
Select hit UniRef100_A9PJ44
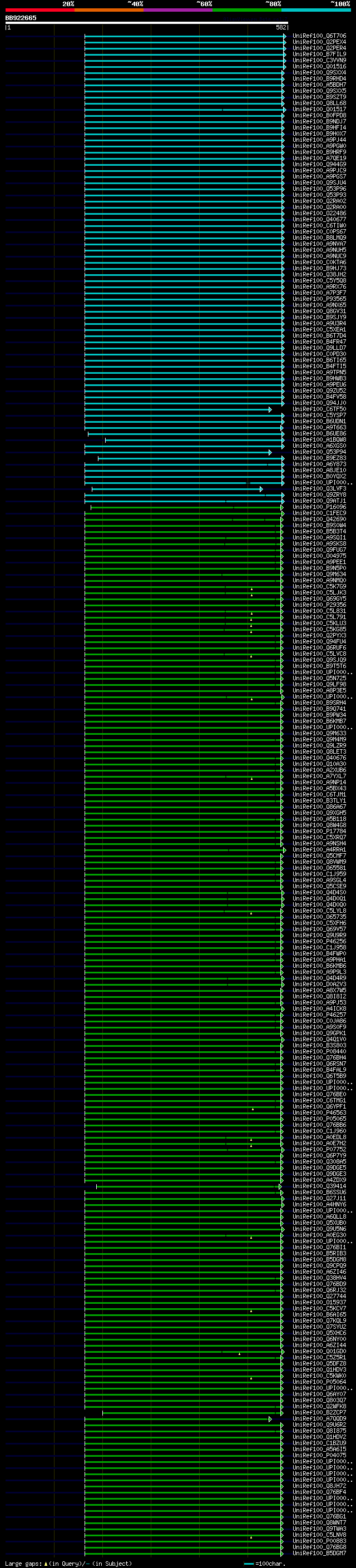[319, 140]
